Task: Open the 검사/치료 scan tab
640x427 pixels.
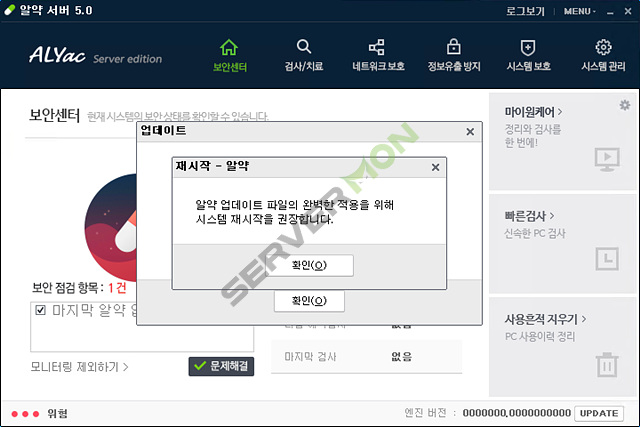Action: [304, 56]
